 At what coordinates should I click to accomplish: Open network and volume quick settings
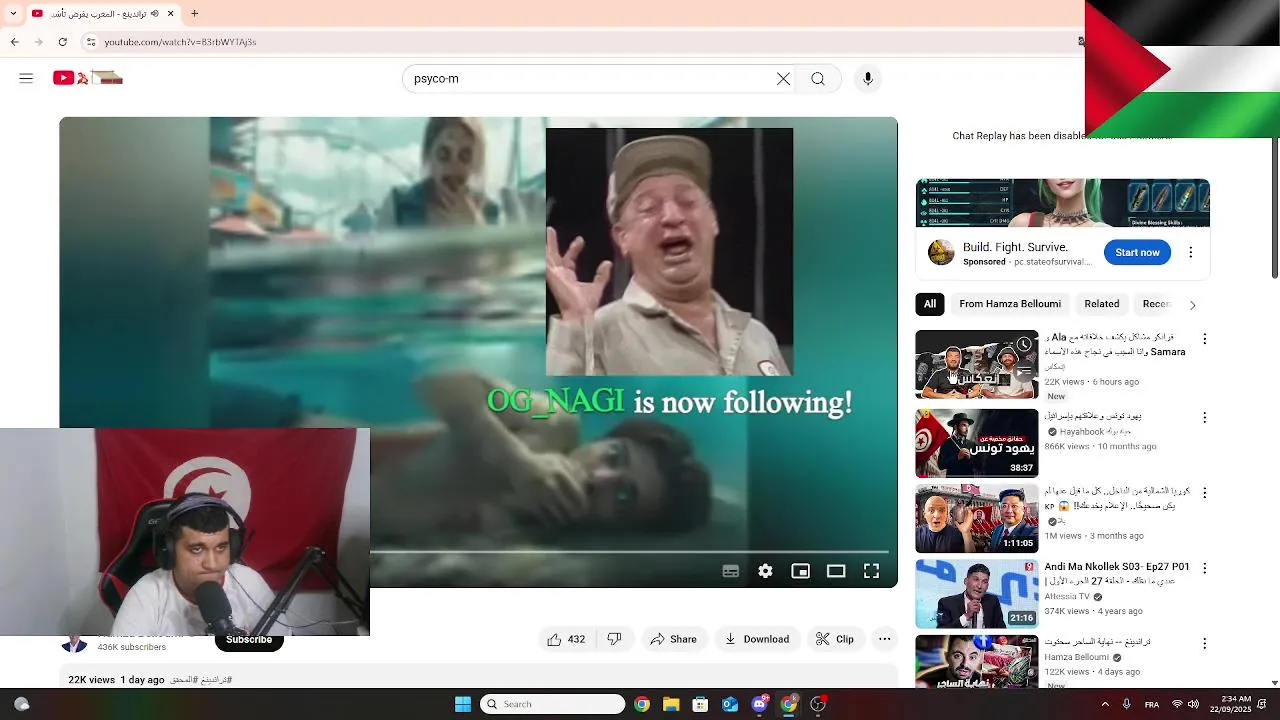point(1187,704)
